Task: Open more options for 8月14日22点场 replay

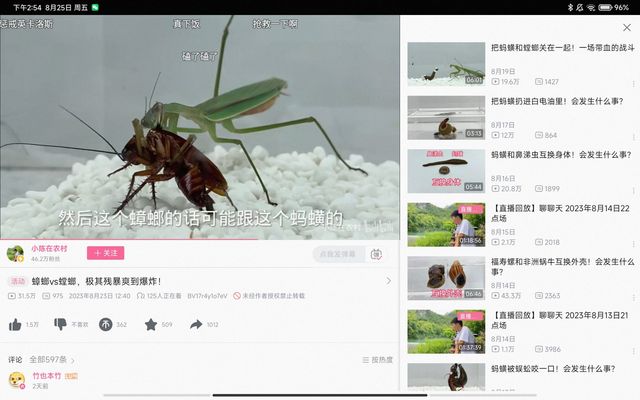Action: pyautogui.click(x=633, y=244)
